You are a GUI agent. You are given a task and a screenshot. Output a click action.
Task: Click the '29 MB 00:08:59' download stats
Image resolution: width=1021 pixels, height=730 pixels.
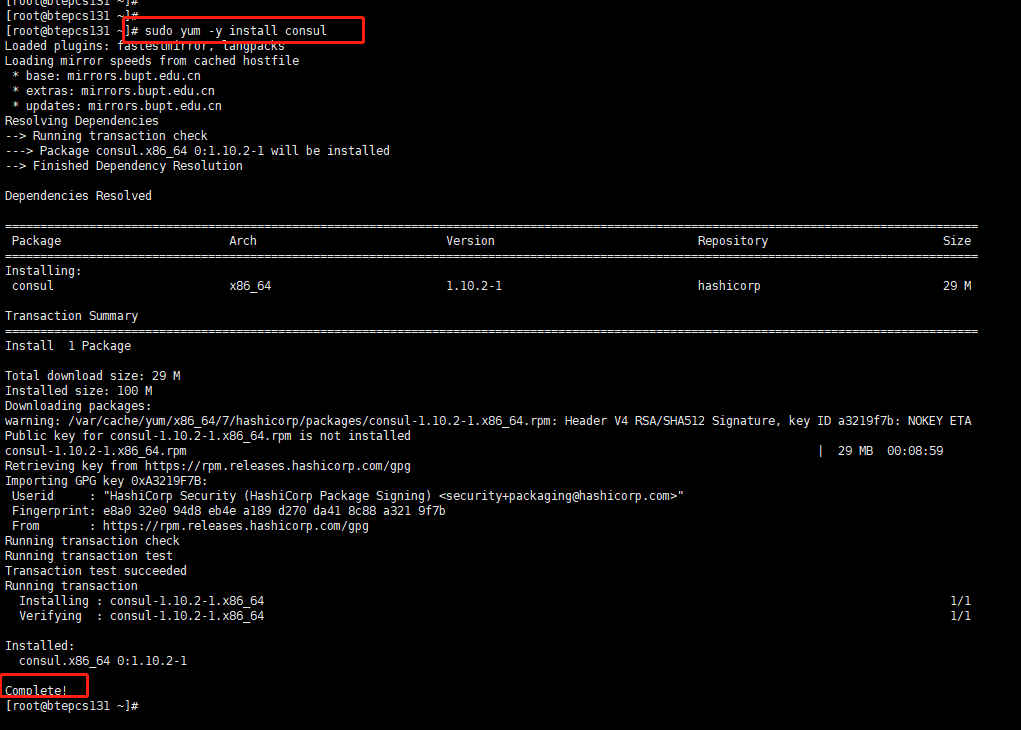[x=890, y=450]
